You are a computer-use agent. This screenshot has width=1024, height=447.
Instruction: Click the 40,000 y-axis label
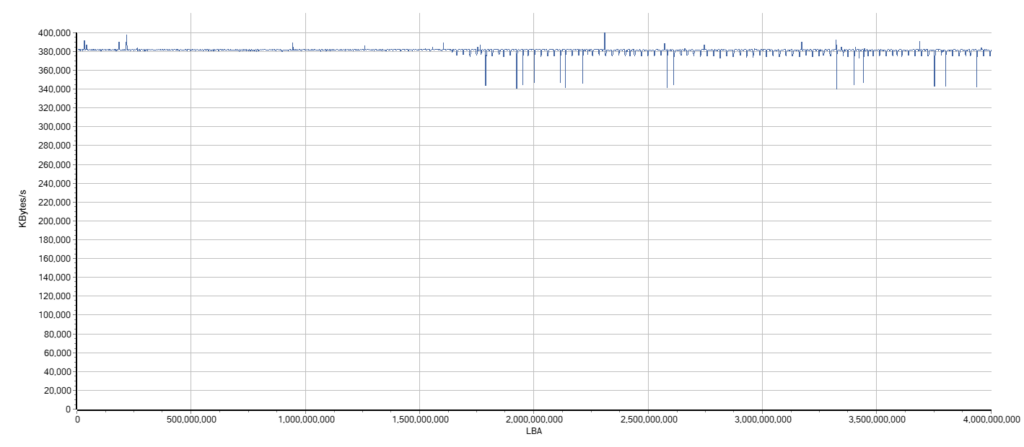coord(57,372)
